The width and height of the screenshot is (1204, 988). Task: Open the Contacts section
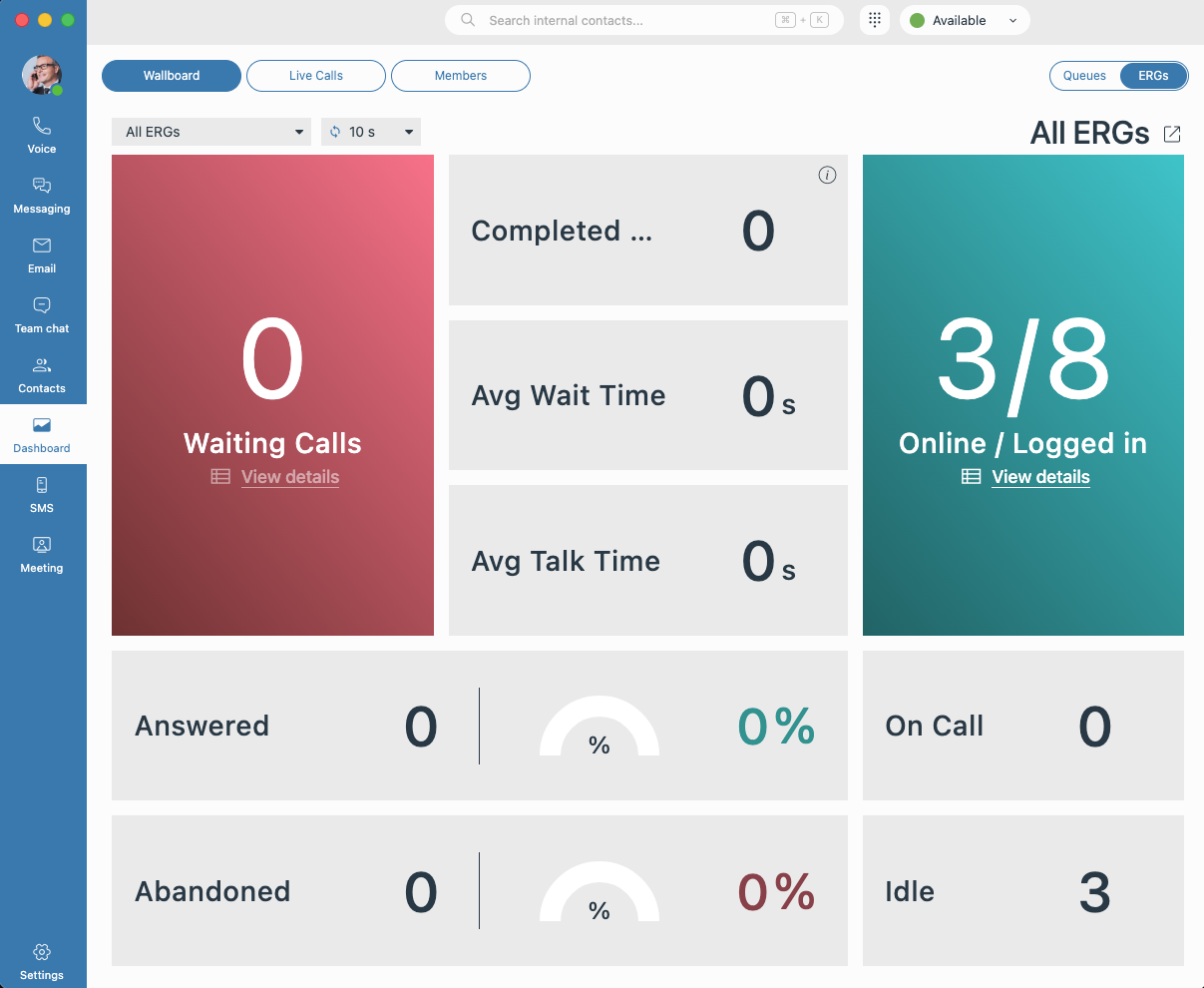pyautogui.click(x=42, y=375)
